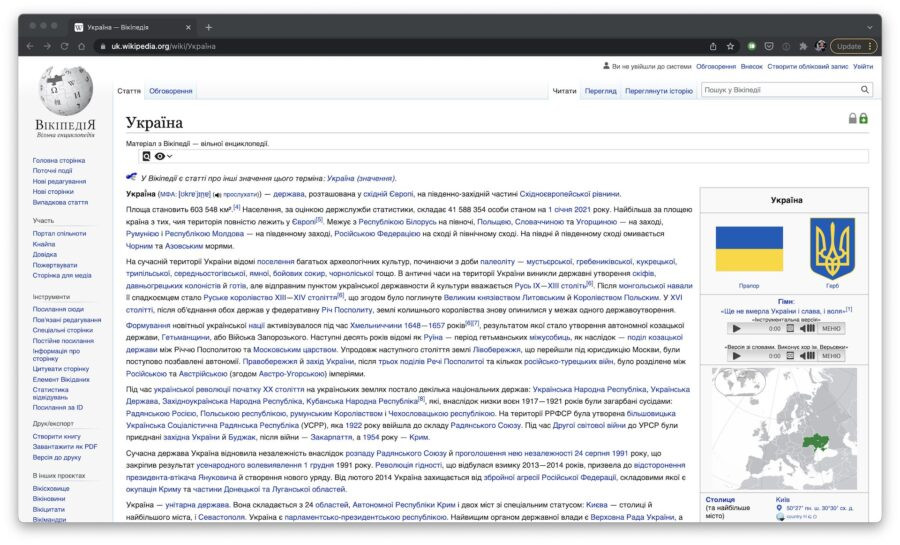This screenshot has height=545, width=900.
Task: Open the Київ link in the infobox
Action: point(782,500)
